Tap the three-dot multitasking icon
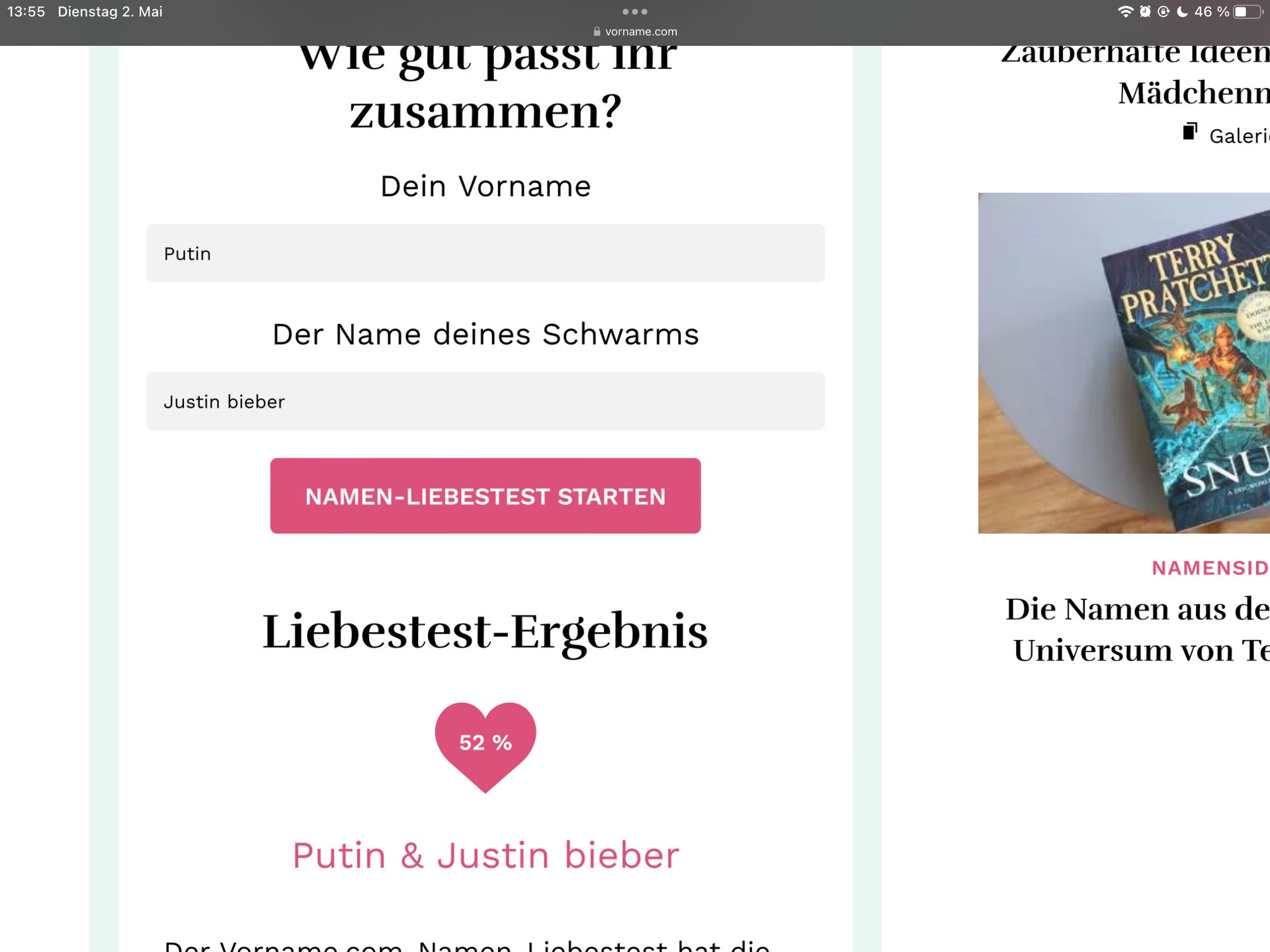1270x952 pixels. coord(634,11)
